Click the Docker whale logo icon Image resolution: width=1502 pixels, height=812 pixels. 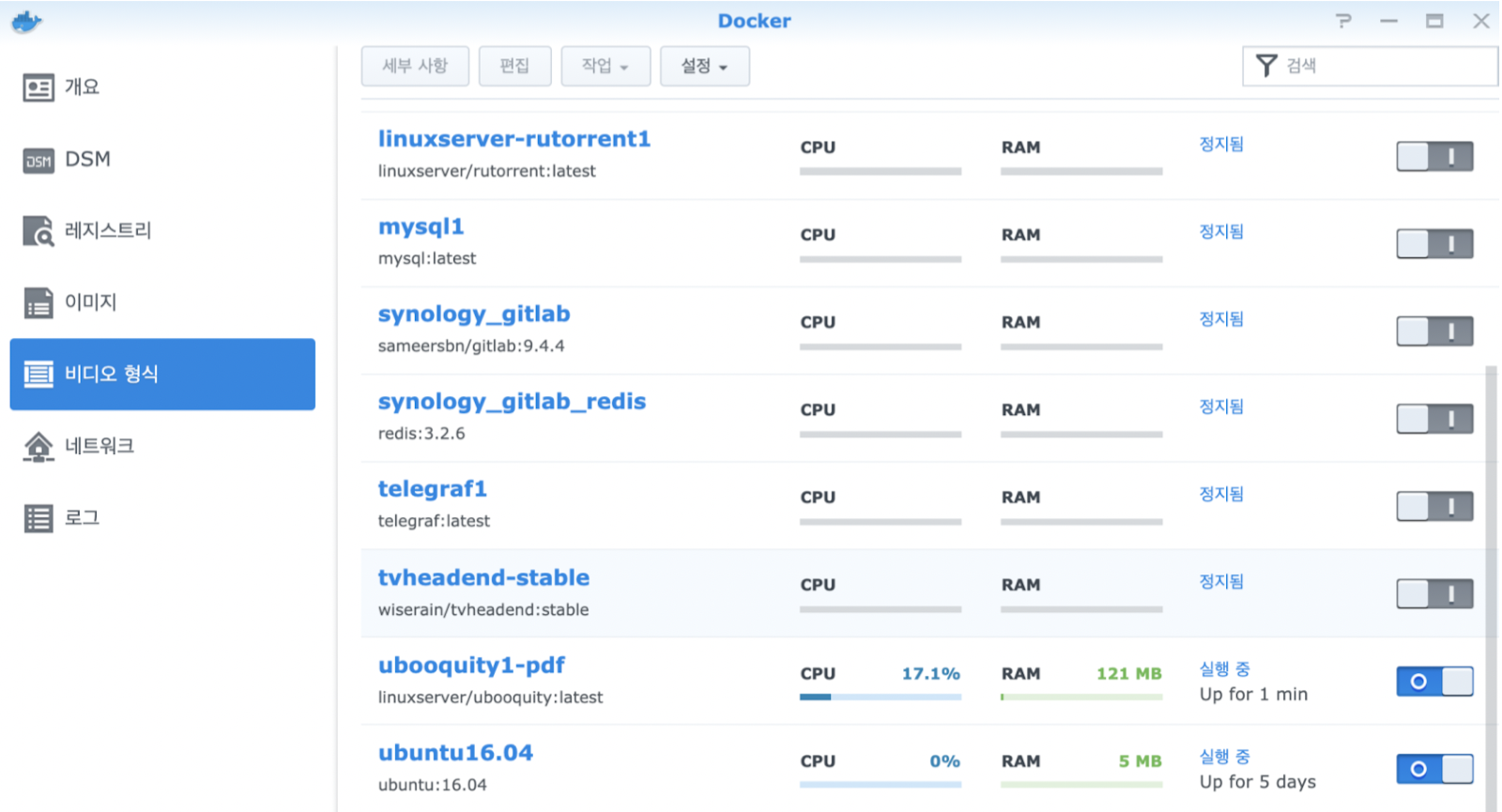pyautogui.click(x=26, y=22)
